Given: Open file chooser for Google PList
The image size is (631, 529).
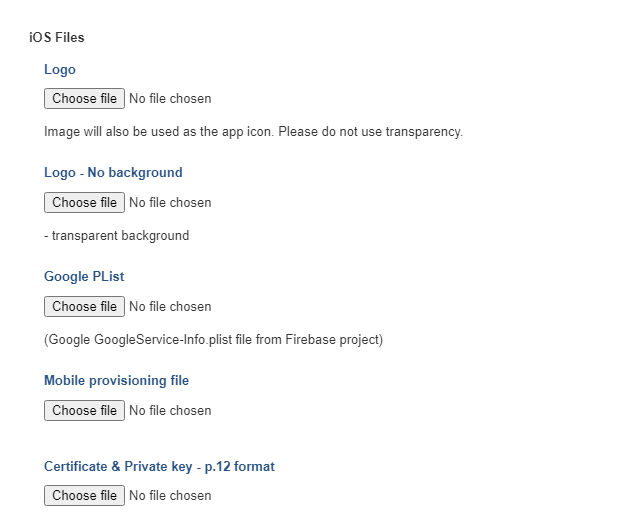Looking at the screenshot, I should coord(84,306).
